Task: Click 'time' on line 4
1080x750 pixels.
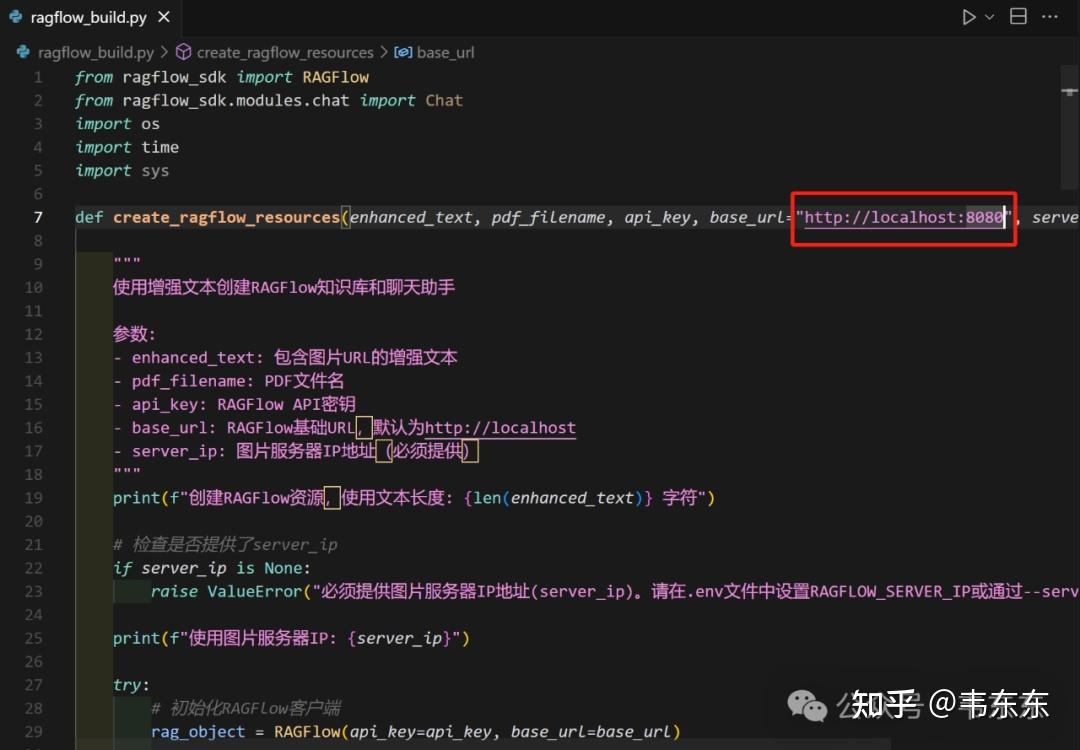Action: pos(160,147)
